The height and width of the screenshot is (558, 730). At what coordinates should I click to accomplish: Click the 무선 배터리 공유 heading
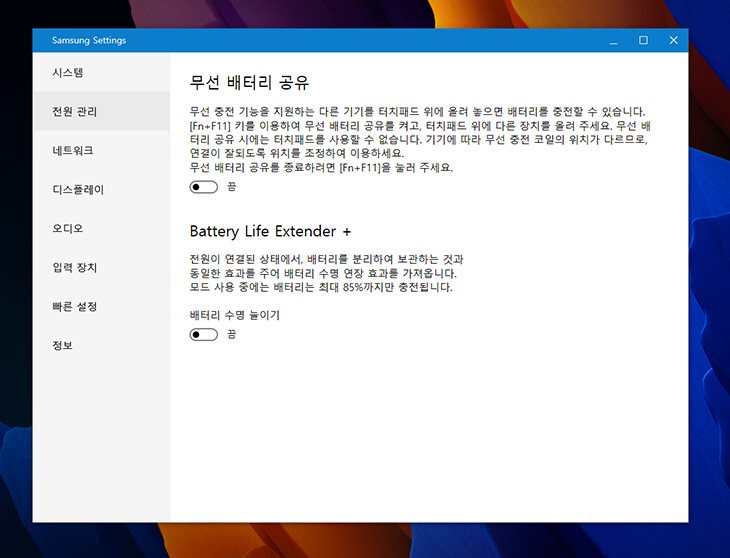[x=249, y=82]
